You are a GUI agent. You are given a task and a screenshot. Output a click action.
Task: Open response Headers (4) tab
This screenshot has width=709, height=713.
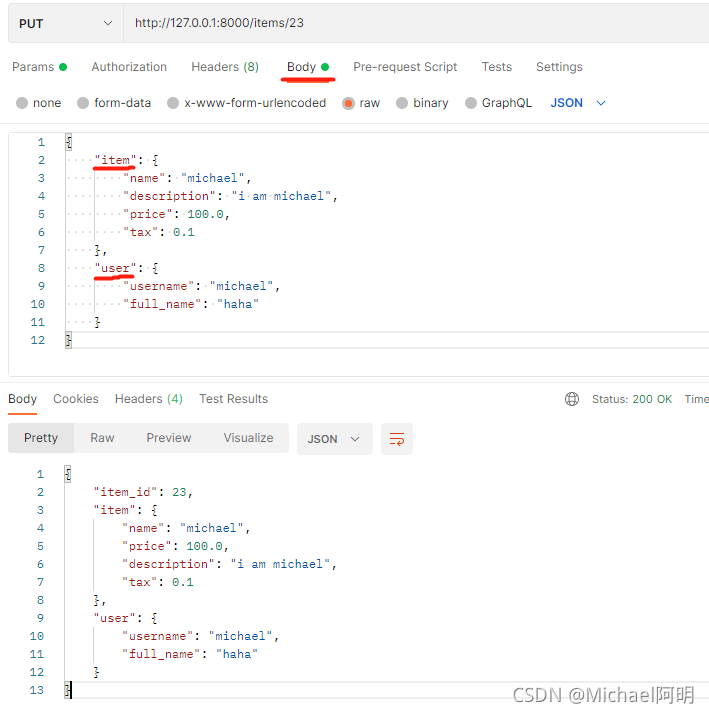[149, 399]
